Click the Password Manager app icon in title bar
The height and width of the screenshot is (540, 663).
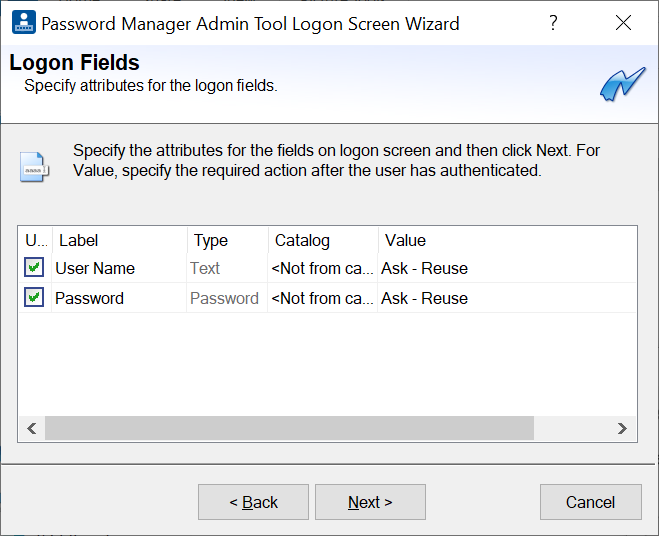click(x=22, y=23)
